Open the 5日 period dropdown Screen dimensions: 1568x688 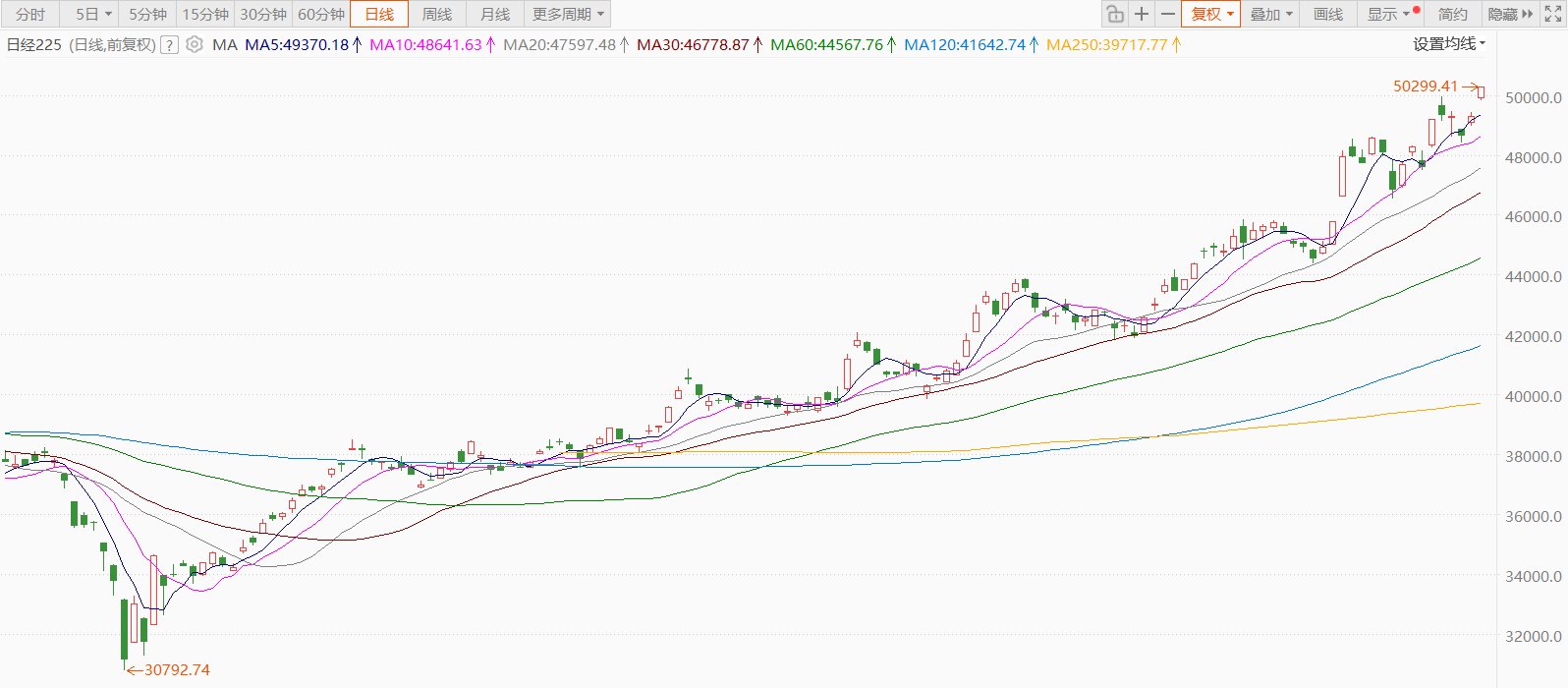(x=93, y=14)
